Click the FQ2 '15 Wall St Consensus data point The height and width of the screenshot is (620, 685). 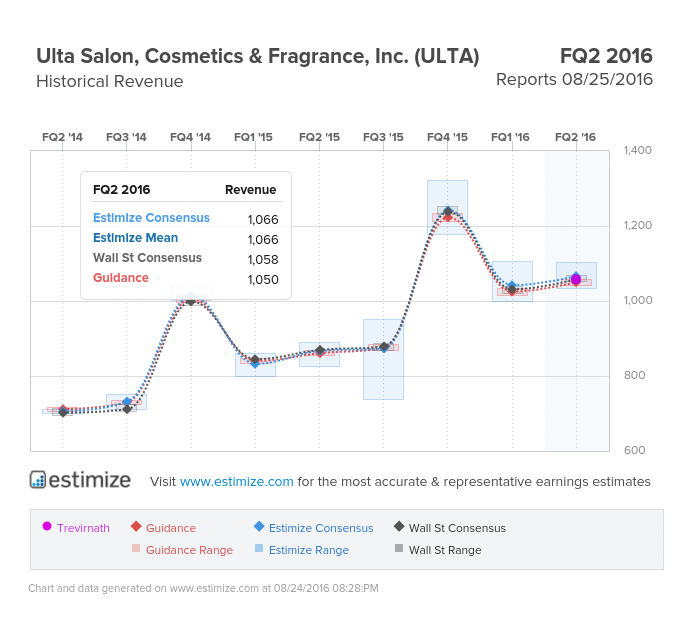tap(320, 350)
